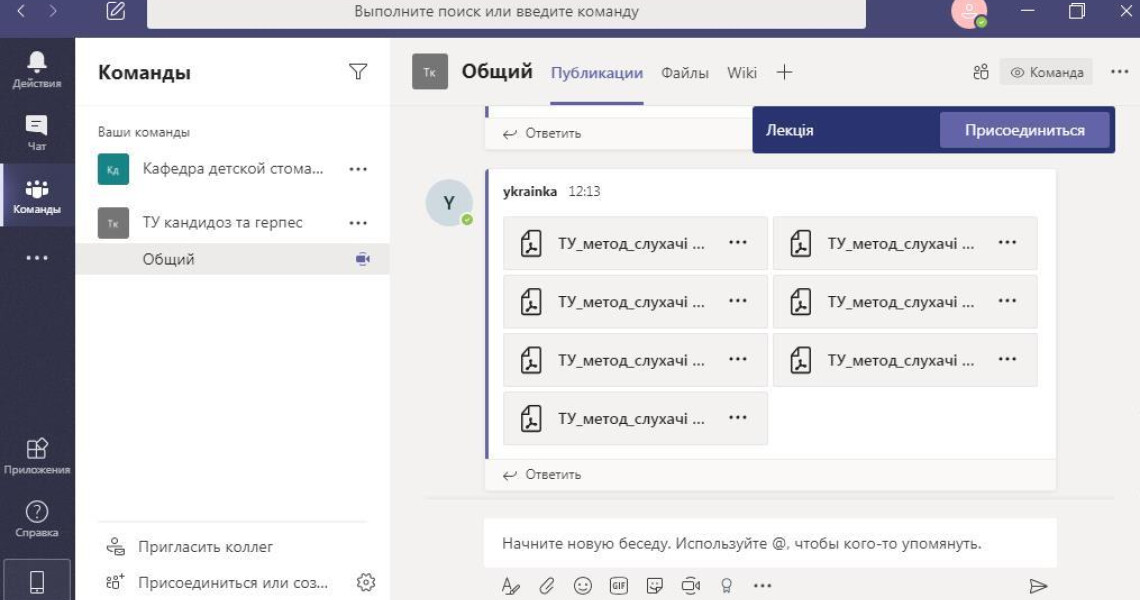
Task: Open the emoji smiley picker
Action: coord(583,585)
